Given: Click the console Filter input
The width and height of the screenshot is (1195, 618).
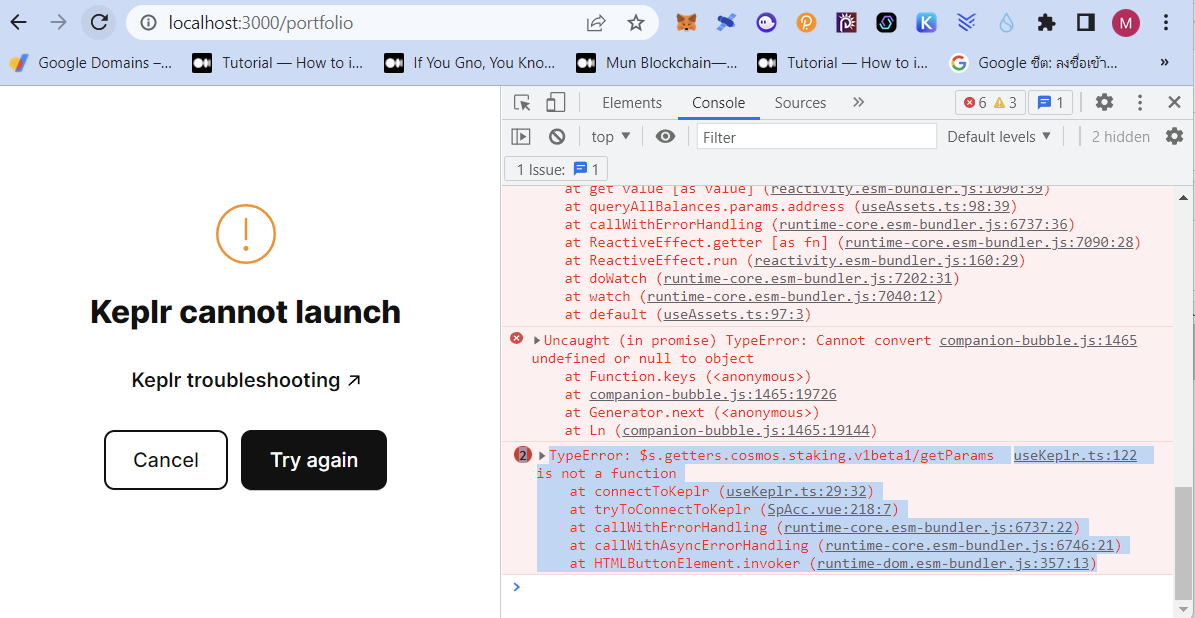Looking at the screenshot, I should click(x=816, y=136).
